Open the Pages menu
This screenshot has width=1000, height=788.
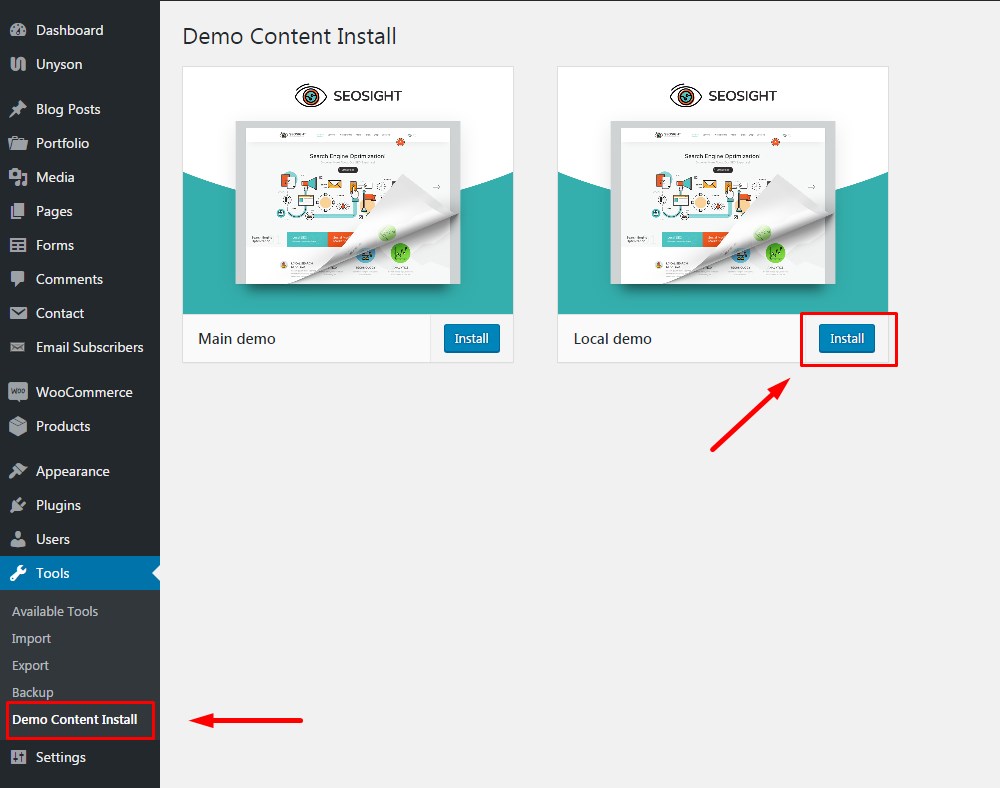(x=54, y=211)
